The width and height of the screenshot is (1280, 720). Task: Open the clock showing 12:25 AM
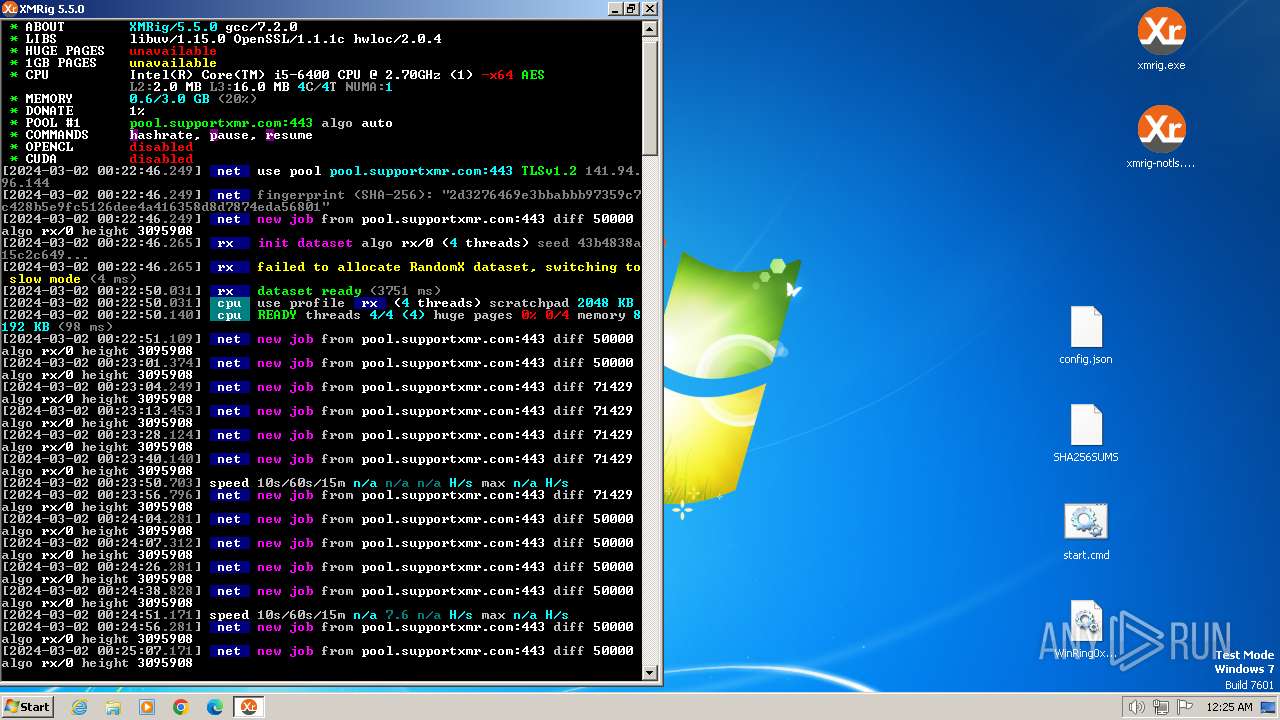click(1230, 707)
